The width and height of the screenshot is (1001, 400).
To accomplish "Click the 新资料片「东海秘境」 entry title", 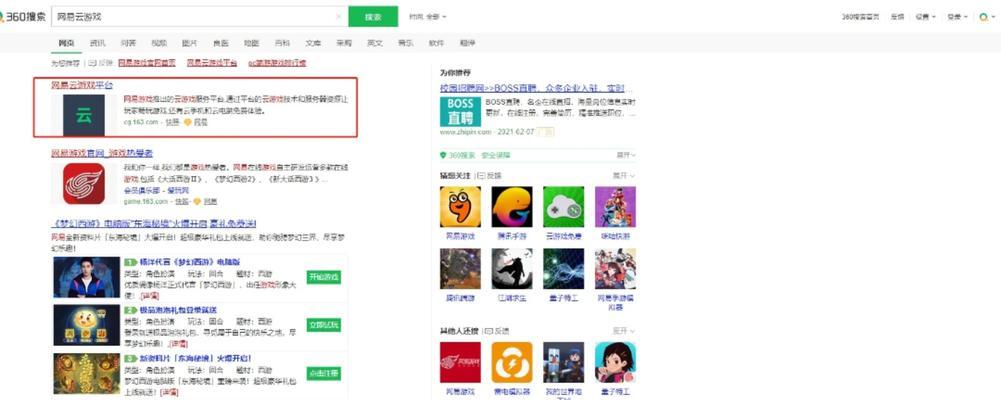I will click(x=195, y=358).
